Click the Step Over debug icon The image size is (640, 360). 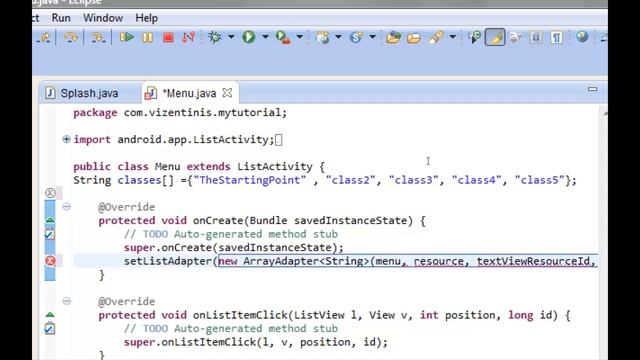[x=70, y=38]
